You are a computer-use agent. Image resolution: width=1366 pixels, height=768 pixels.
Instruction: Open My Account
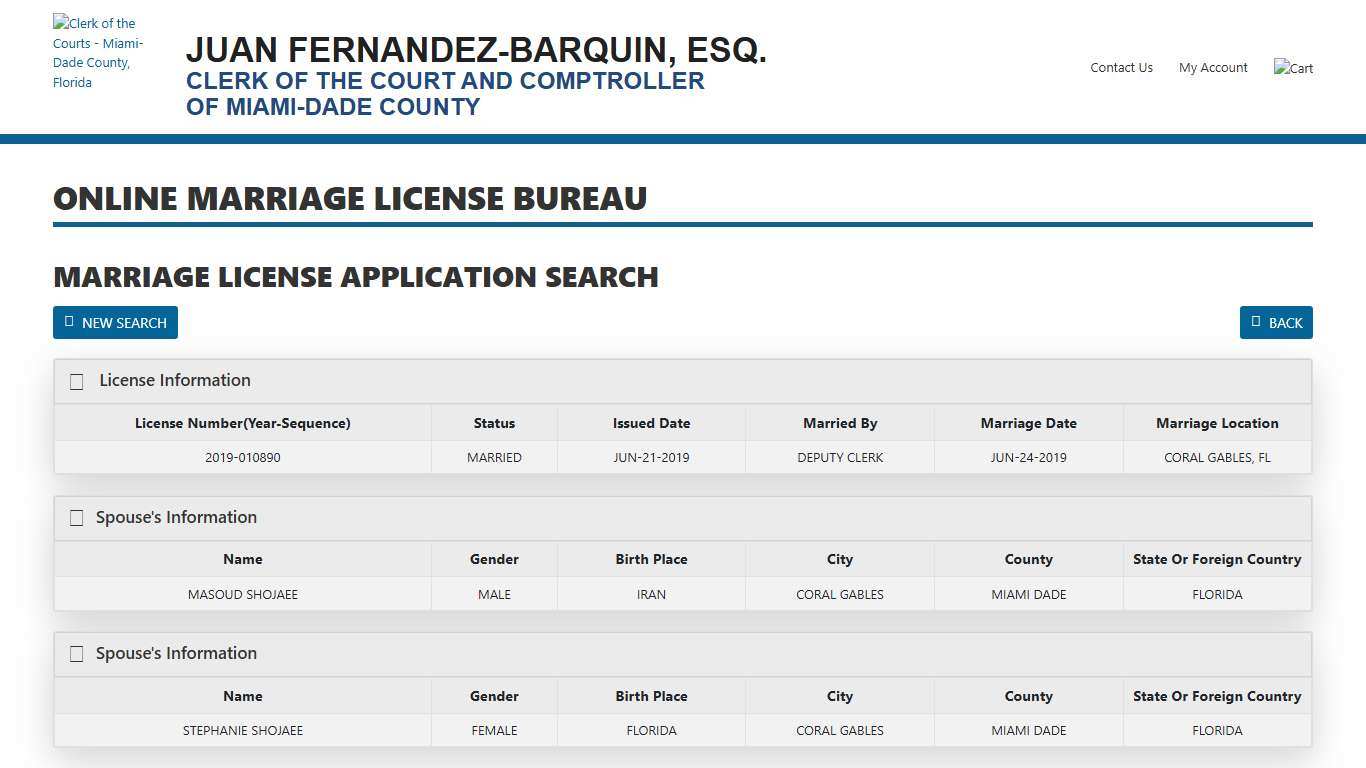[x=1213, y=67]
